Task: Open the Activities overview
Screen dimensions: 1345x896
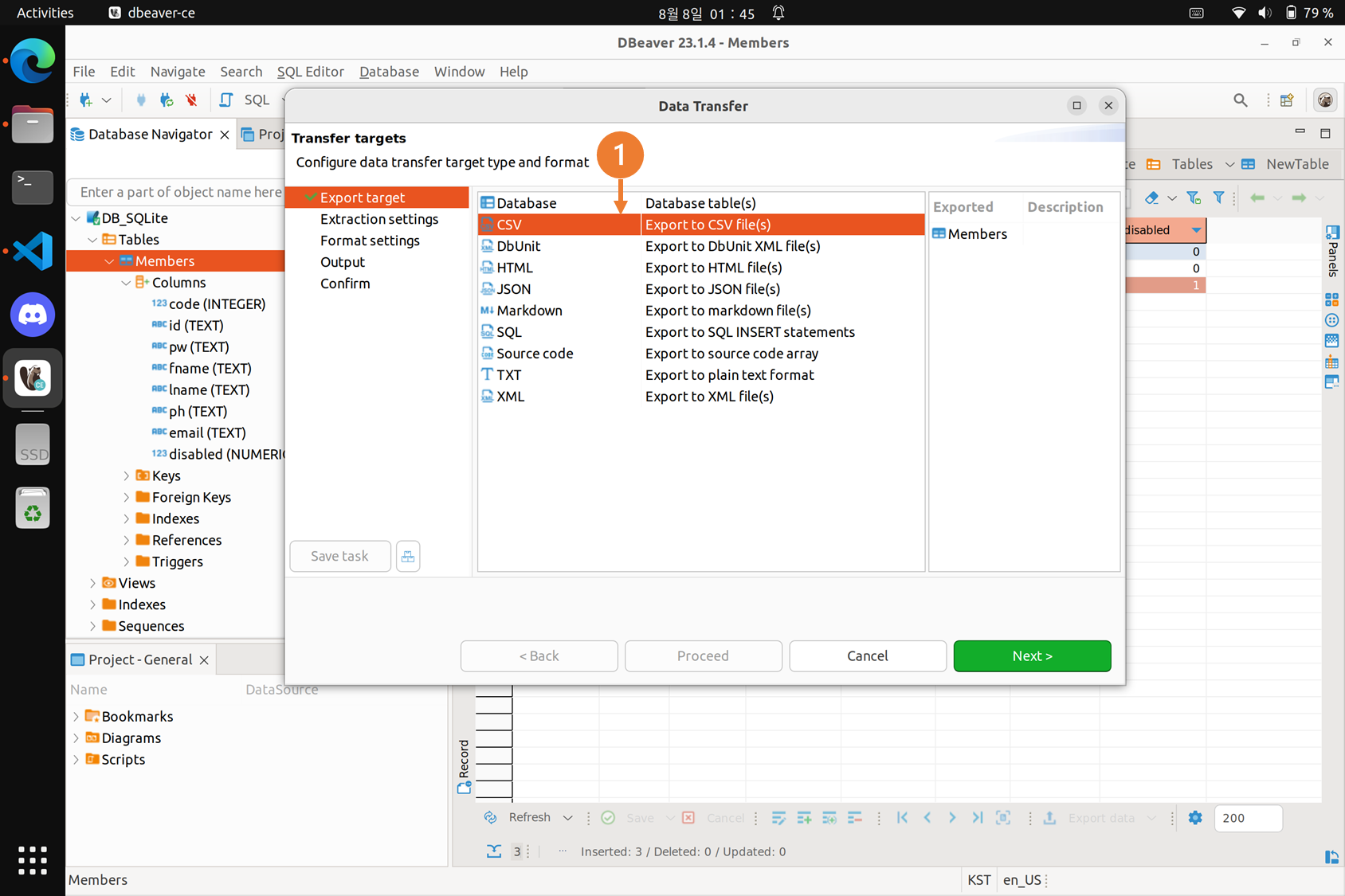Action: (x=45, y=13)
